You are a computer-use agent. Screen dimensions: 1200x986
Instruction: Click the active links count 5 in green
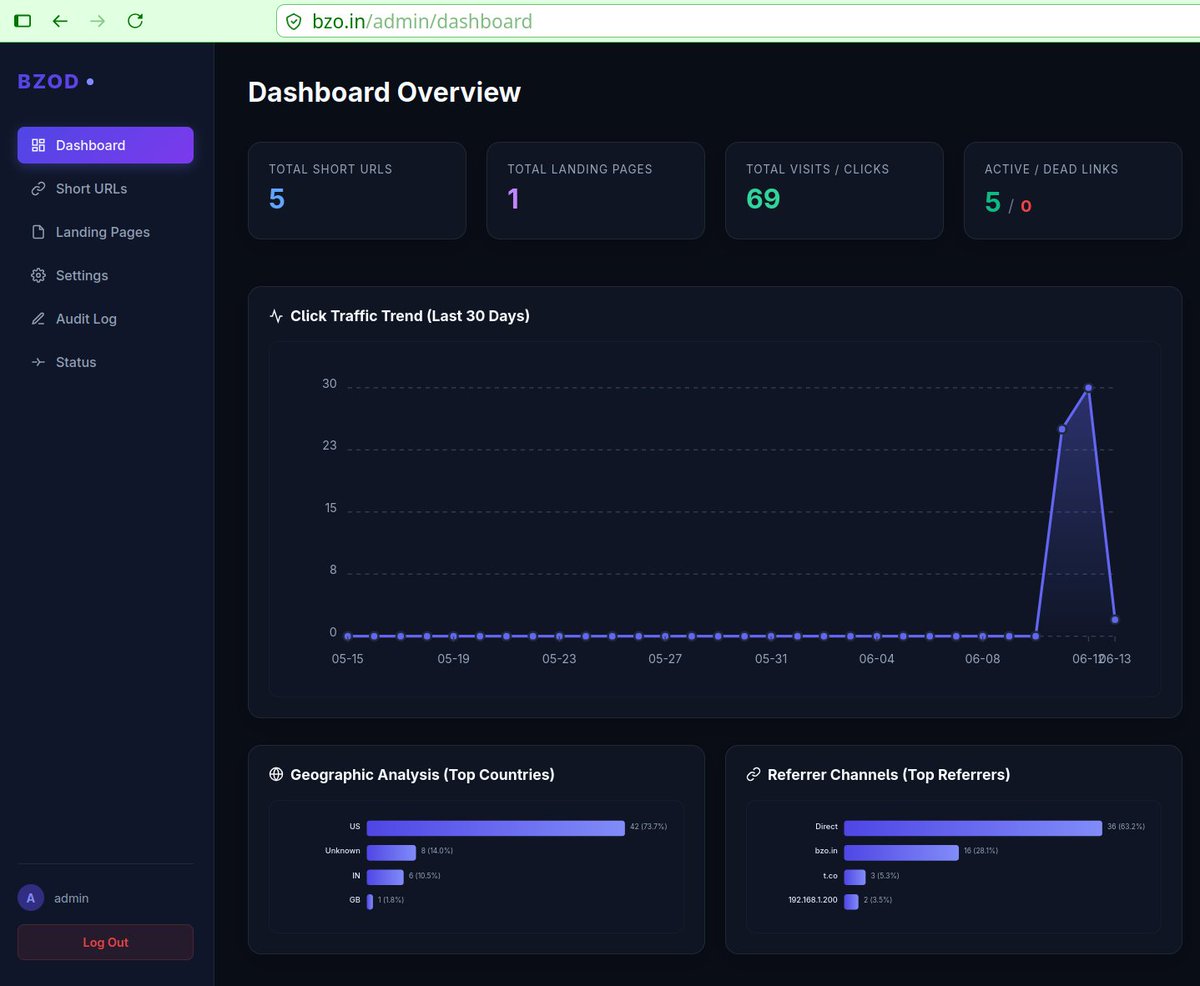tap(993, 202)
